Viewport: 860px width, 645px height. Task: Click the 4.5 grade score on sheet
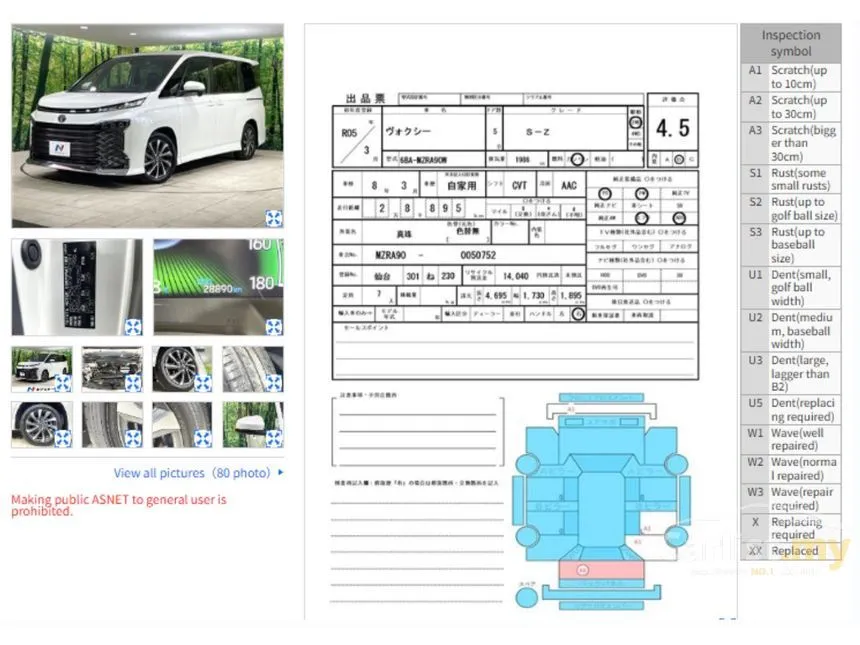click(x=673, y=128)
